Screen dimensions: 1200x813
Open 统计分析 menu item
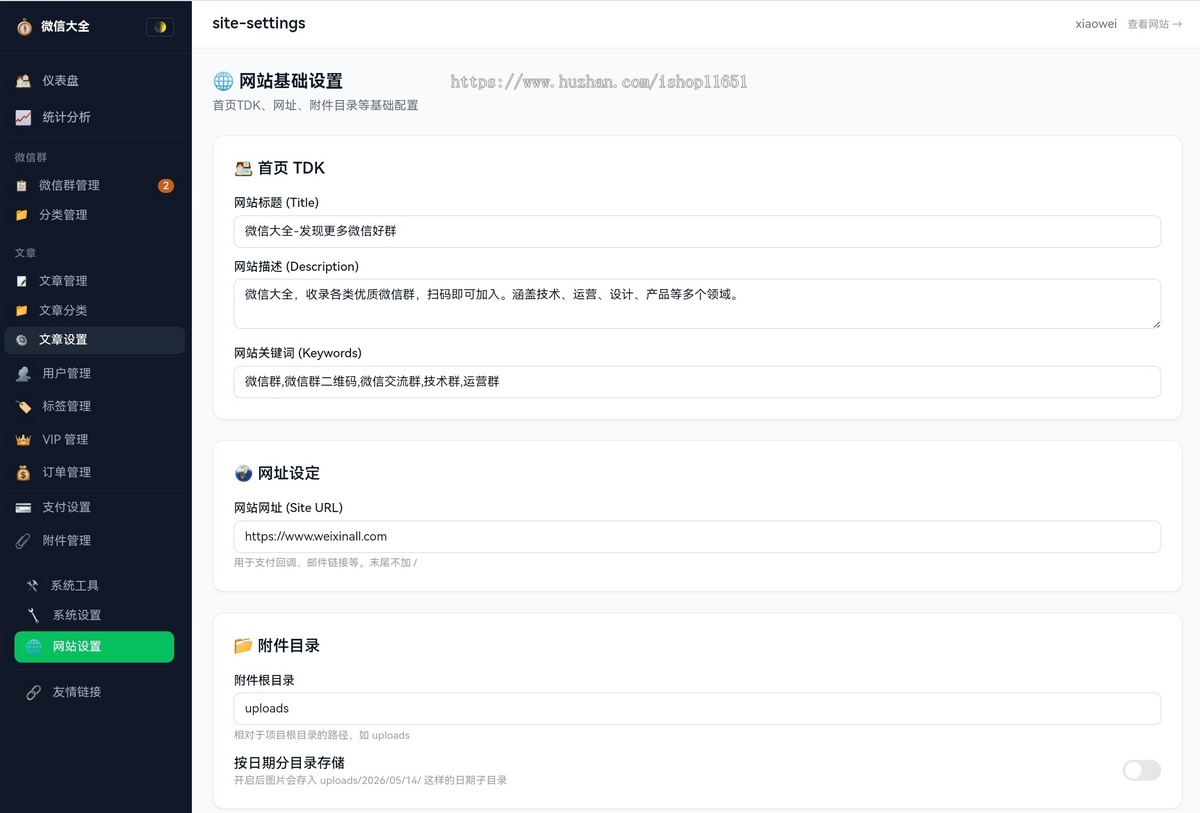click(94, 117)
